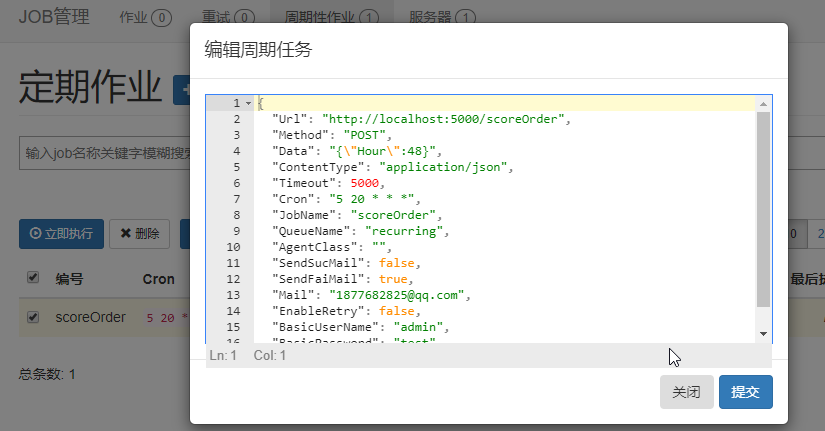Click the "JobName": "scoreOrder" line
The width and height of the screenshot is (825, 431).
click(x=357, y=215)
